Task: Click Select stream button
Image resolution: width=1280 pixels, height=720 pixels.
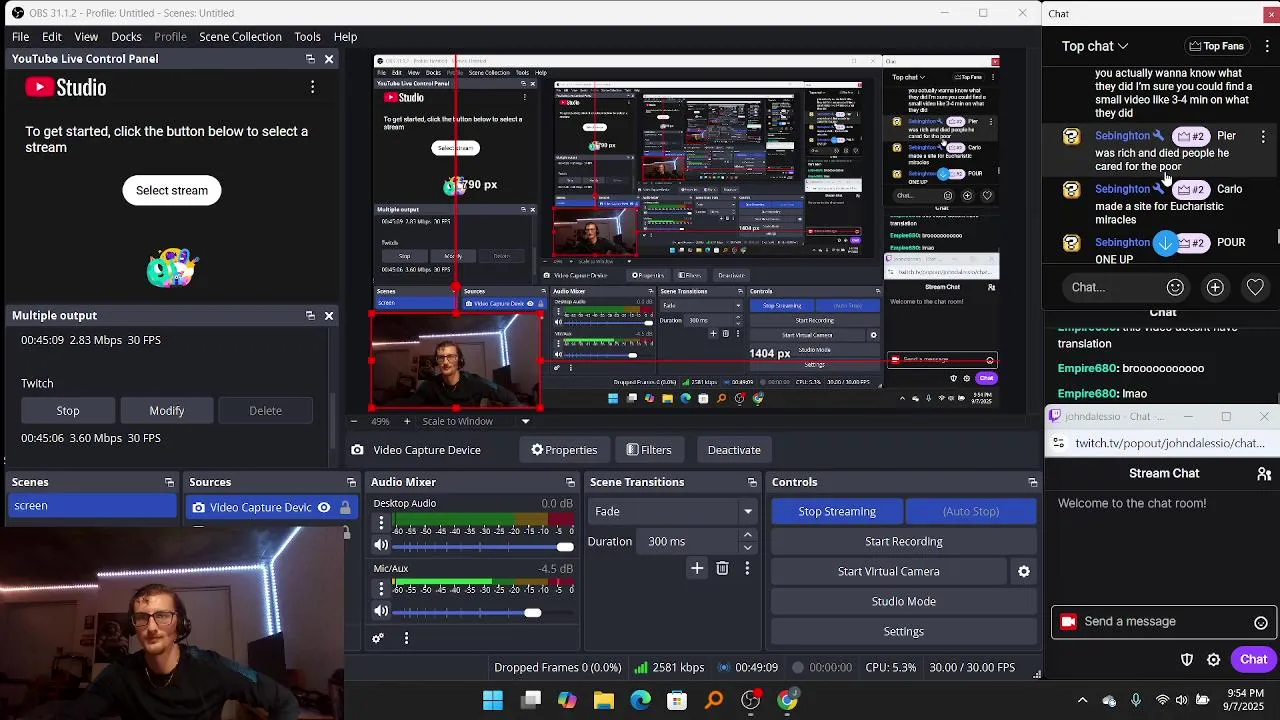Action: click(x=172, y=190)
